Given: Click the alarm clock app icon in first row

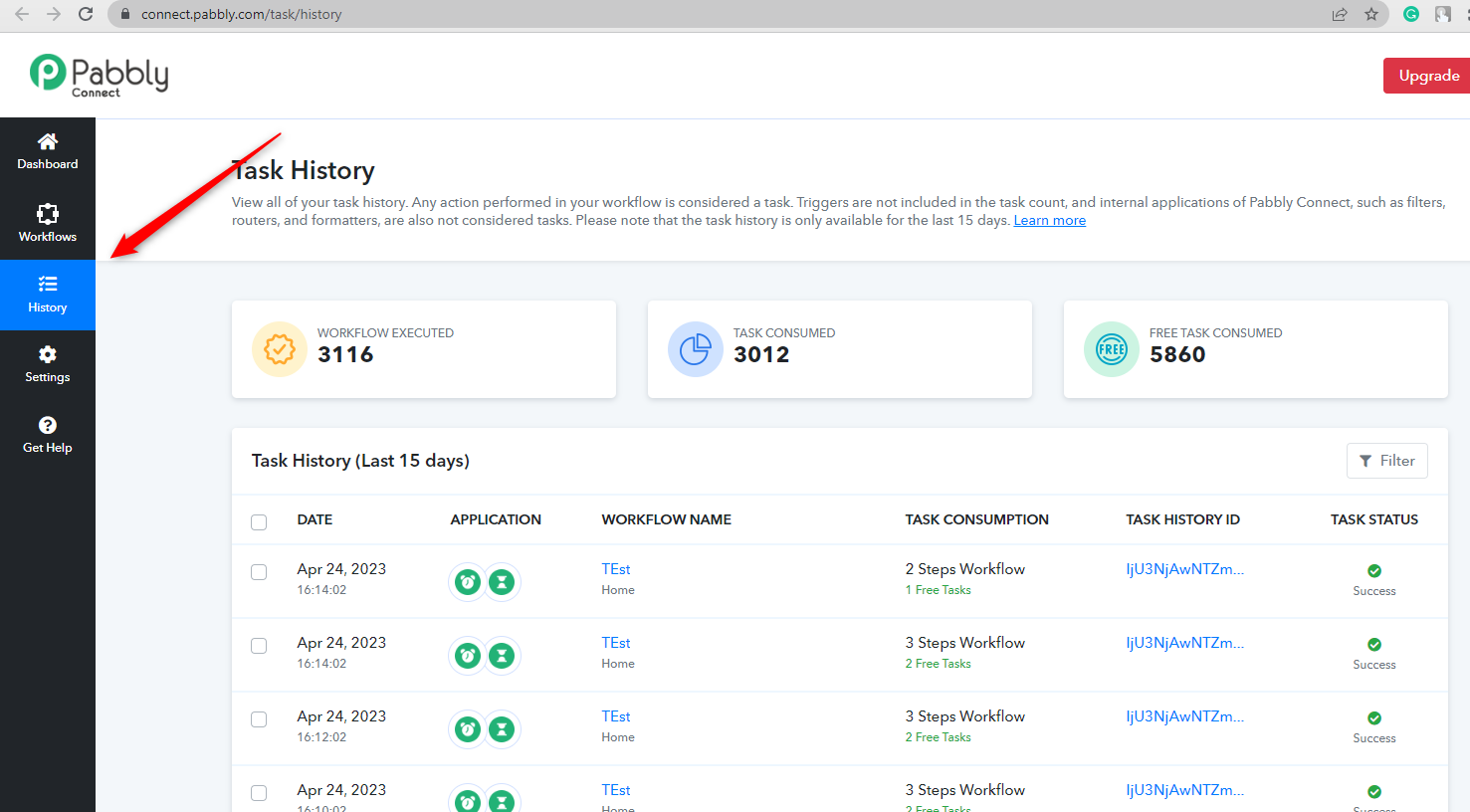Looking at the screenshot, I should tap(468, 582).
